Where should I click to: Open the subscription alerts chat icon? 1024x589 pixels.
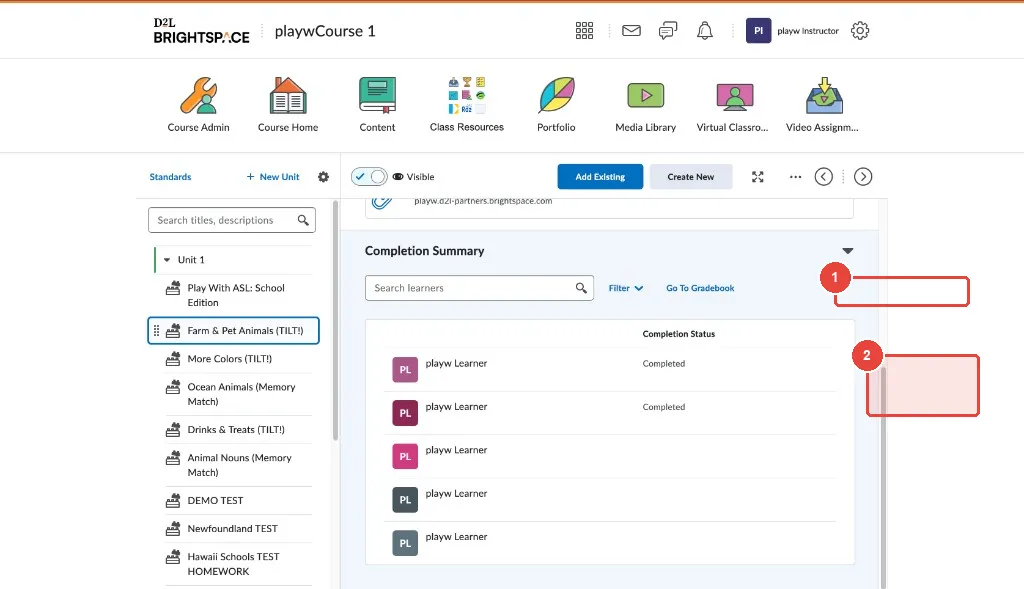coord(667,31)
